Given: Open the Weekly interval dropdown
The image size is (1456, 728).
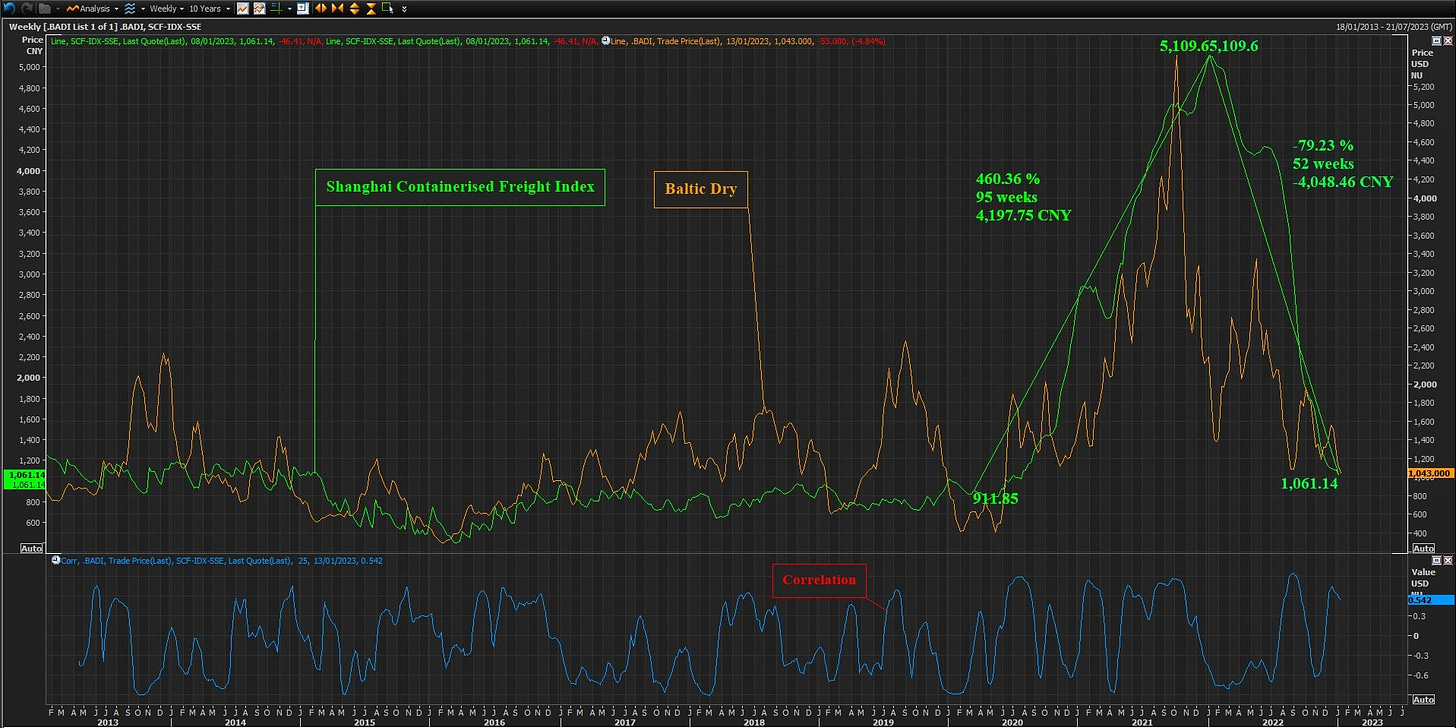Looking at the screenshot, I should 166,8.
